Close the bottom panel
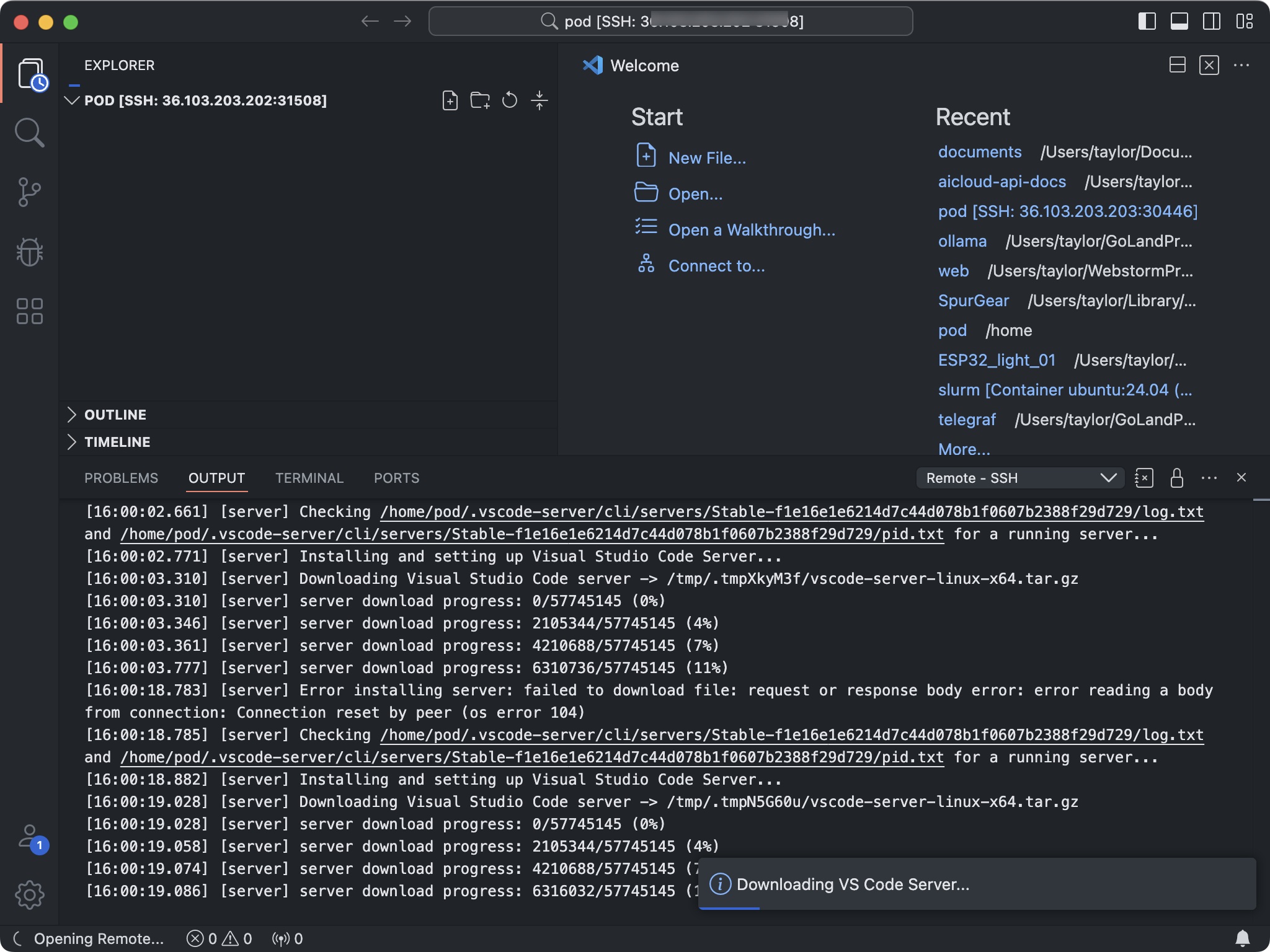 pos(1241,477)
